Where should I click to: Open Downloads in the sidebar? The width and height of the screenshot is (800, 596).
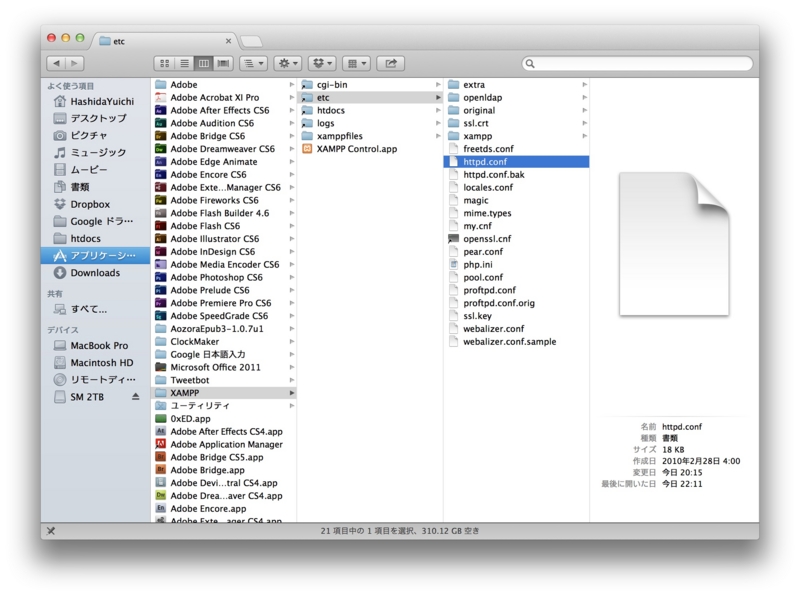point(95,272)
